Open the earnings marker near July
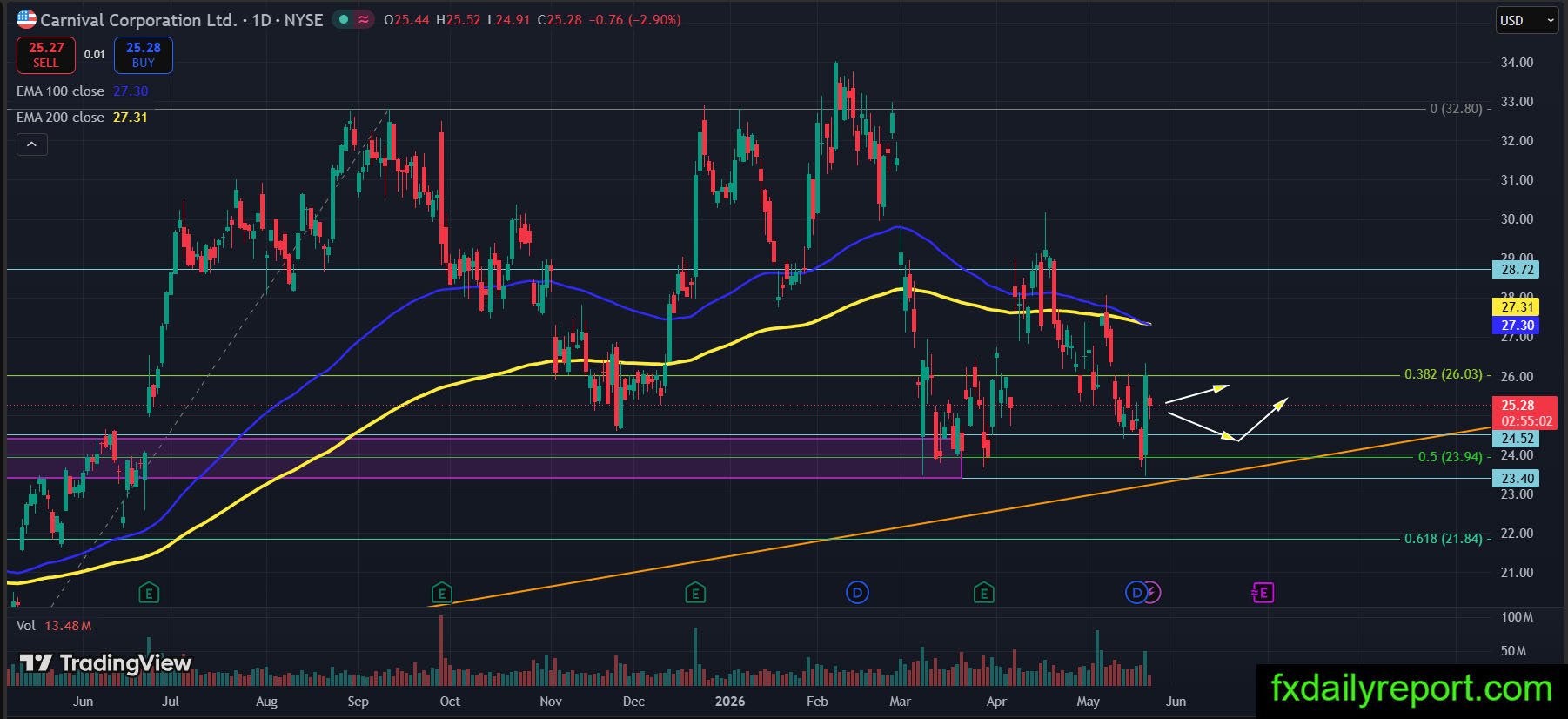Viewport: 1568px width, 719px height. point(150,594)
